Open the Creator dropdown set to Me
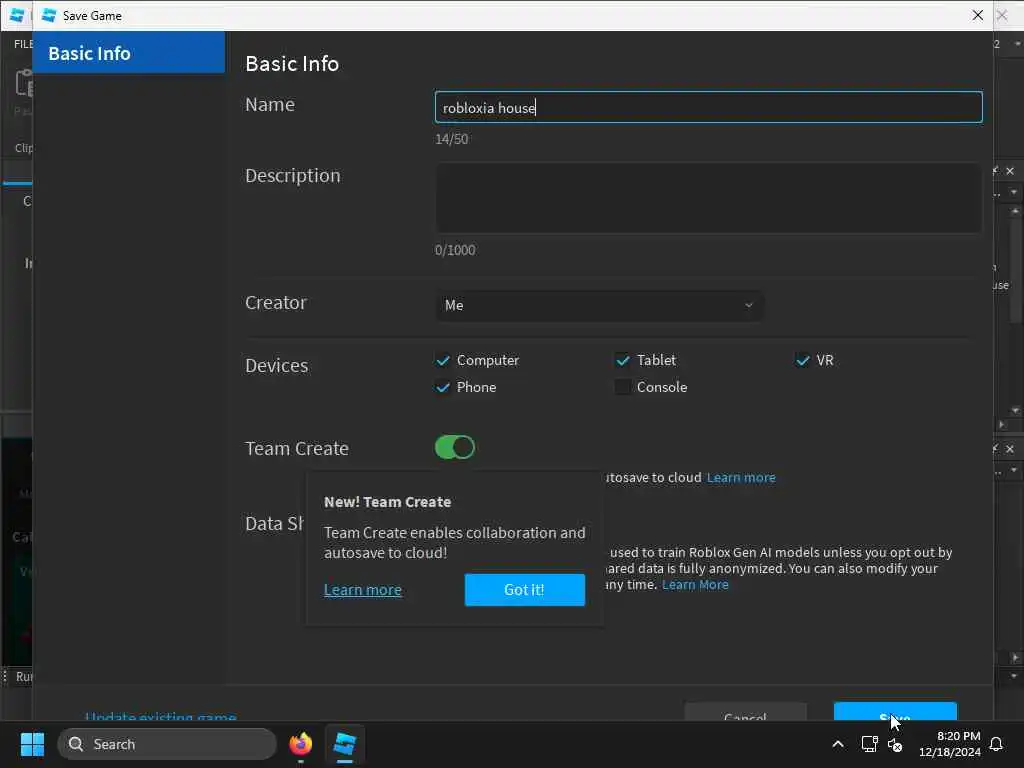The image size is (1024, 768). (x=599, y=305)
